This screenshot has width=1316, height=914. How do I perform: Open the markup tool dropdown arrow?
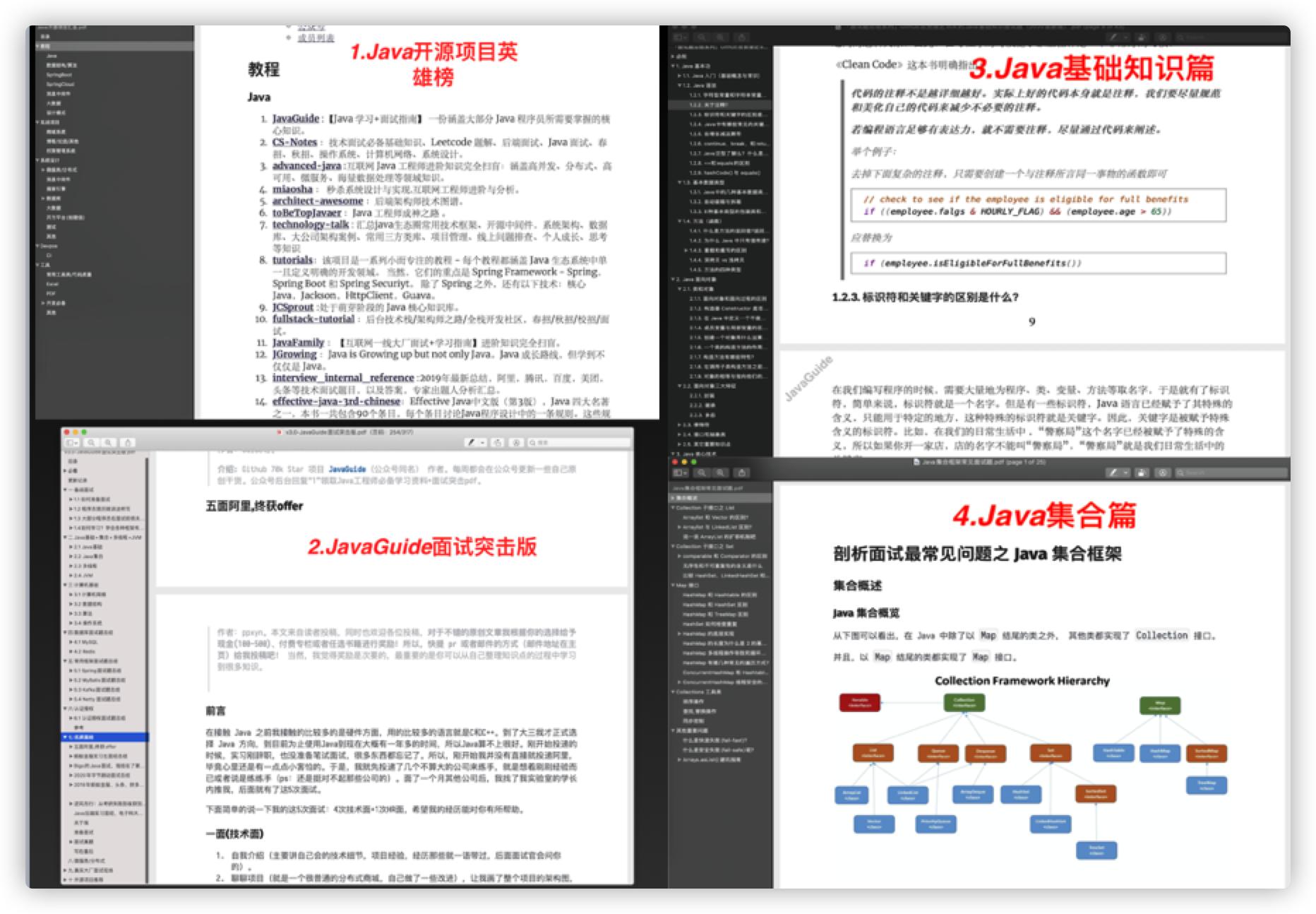[1125, 473]
